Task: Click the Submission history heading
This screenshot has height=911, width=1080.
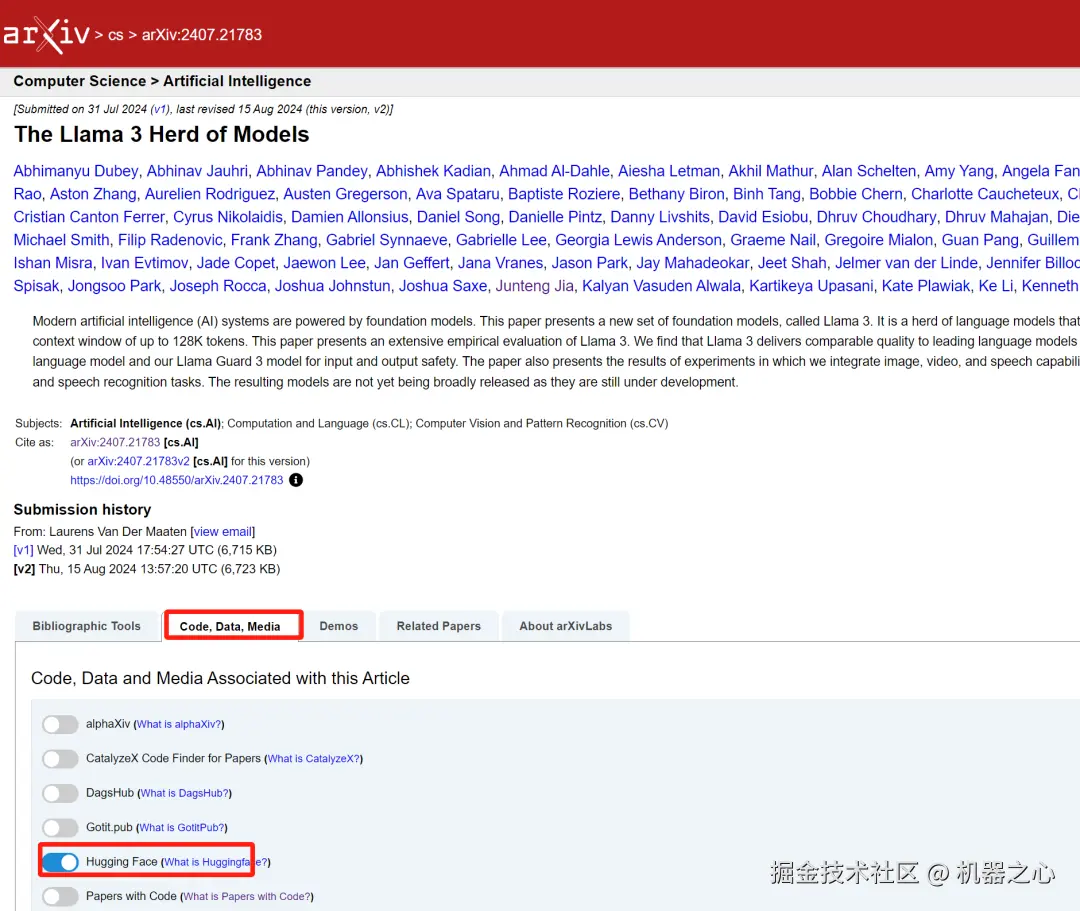Action: [x=83, y=510]
